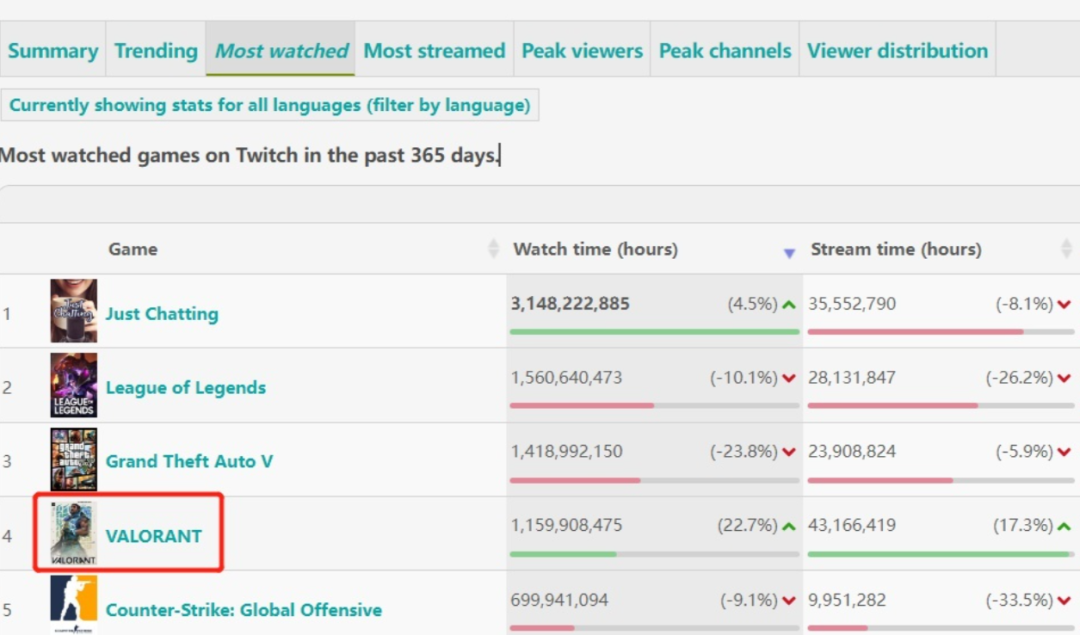Click Just Chatting watch time green progress bar
The image size is (1080, 635).
654,332
